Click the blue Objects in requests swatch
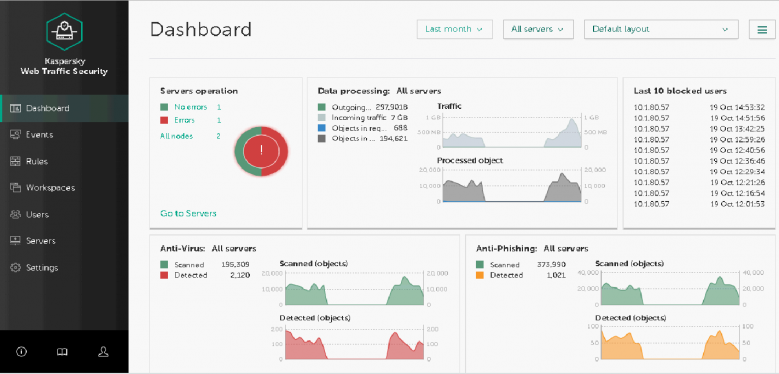The height and width of the screenshot is (374, 779). [x=322, y=128]
